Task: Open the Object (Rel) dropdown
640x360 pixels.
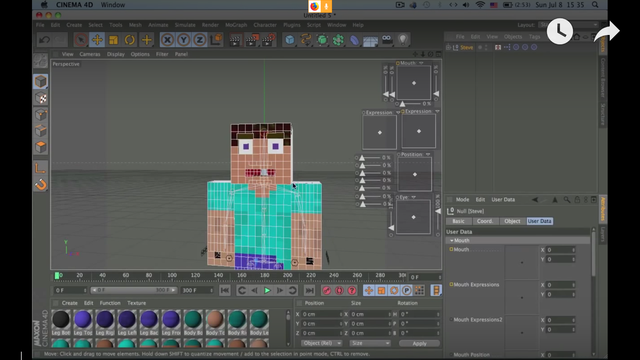Action: (321, 343)
